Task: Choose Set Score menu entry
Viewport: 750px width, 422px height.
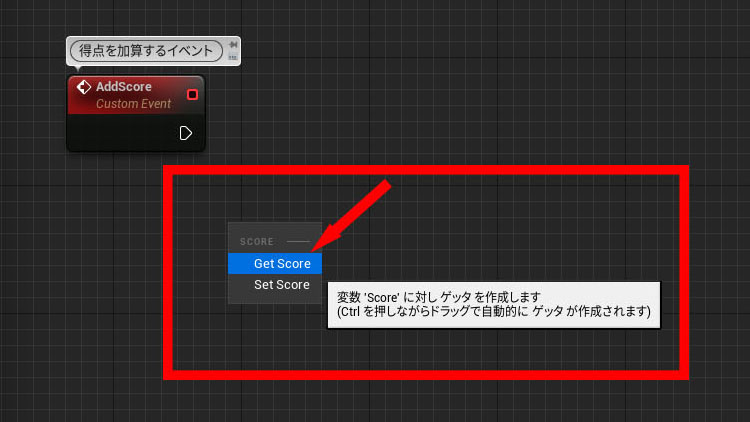Action: [x=275, y=285]
